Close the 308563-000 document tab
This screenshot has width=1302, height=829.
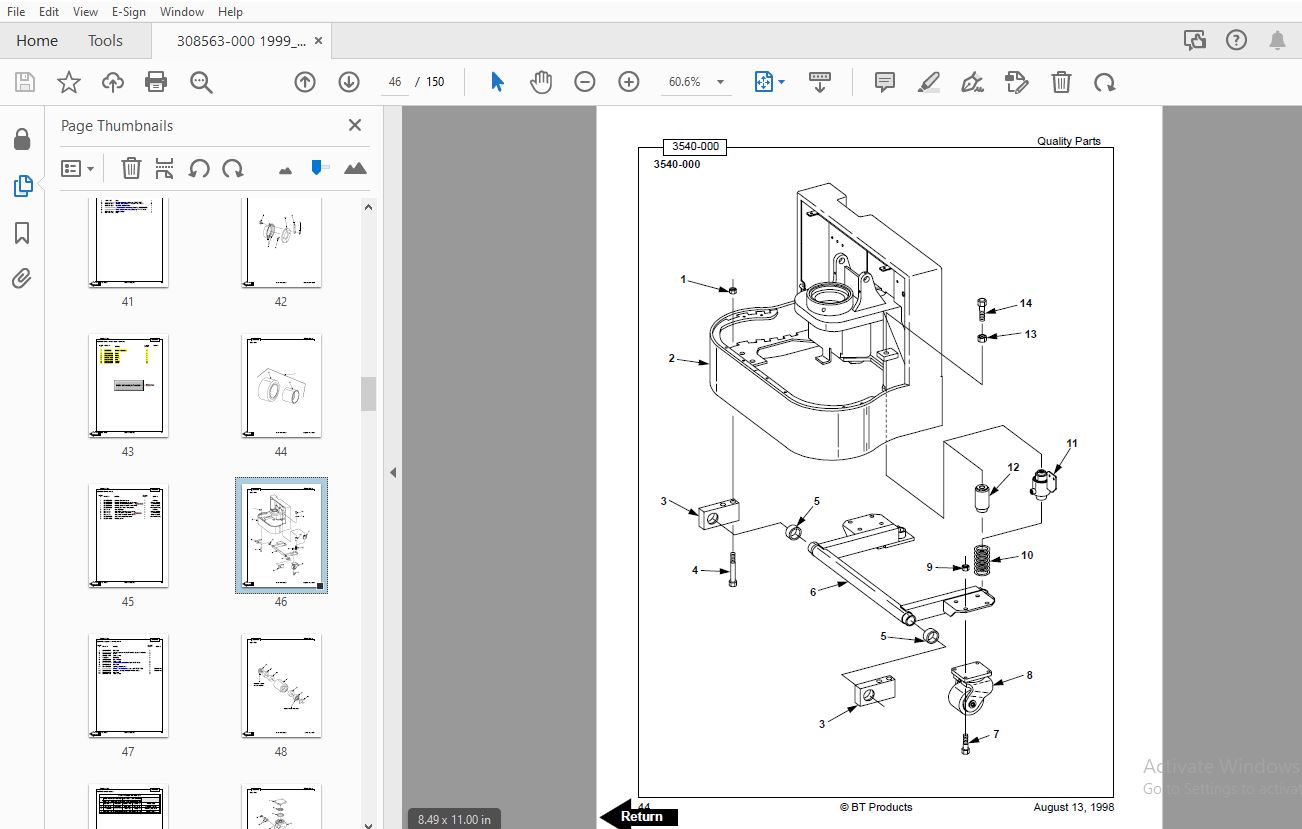coord(319,41)
